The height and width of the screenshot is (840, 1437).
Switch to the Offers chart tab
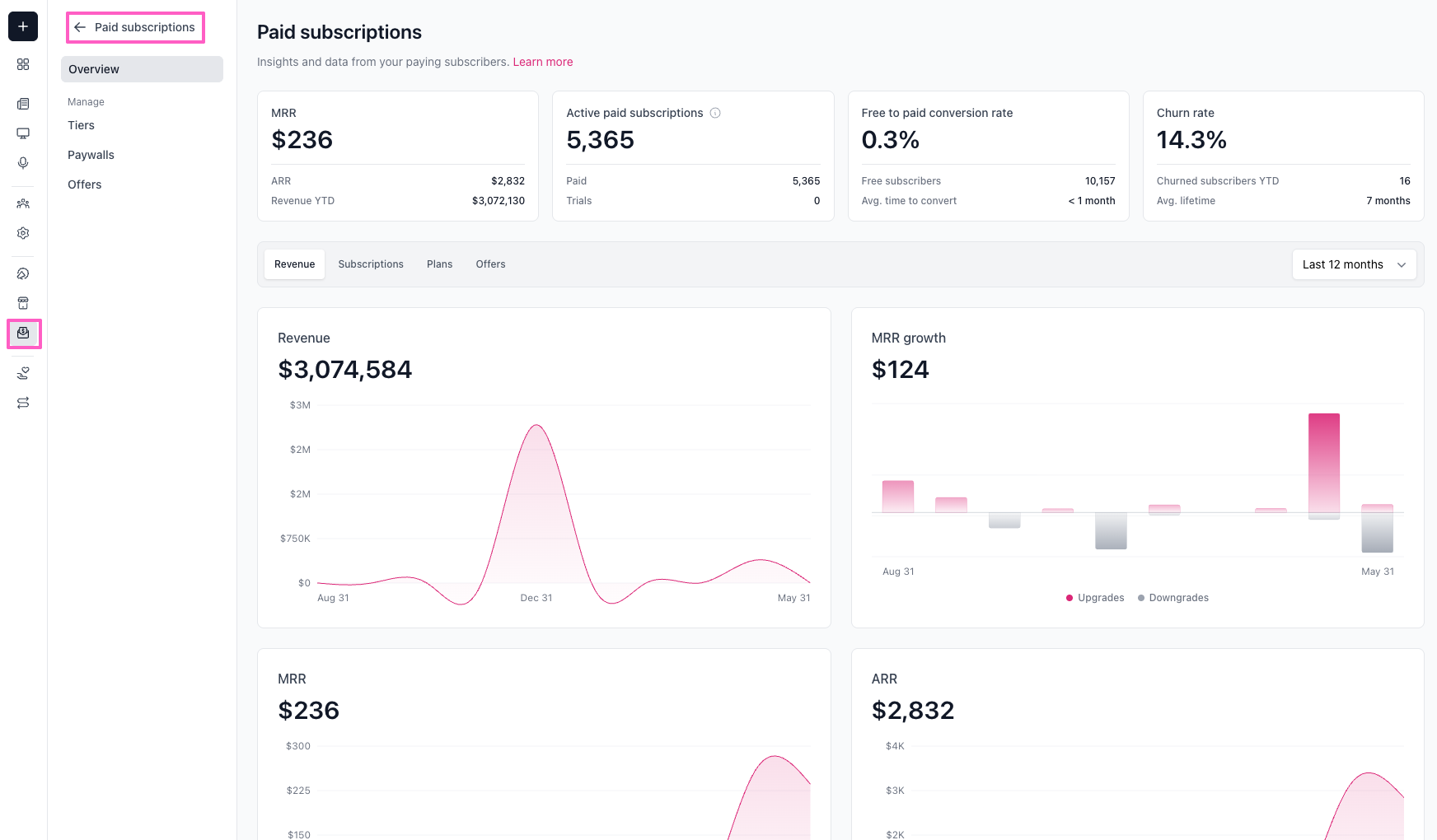[490, 264]
